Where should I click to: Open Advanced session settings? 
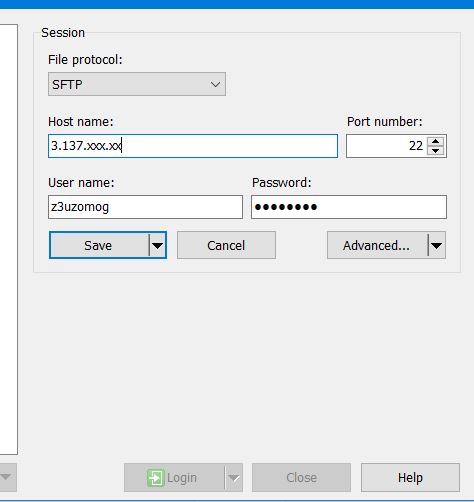pyautogui.click(x=377, y=245)
